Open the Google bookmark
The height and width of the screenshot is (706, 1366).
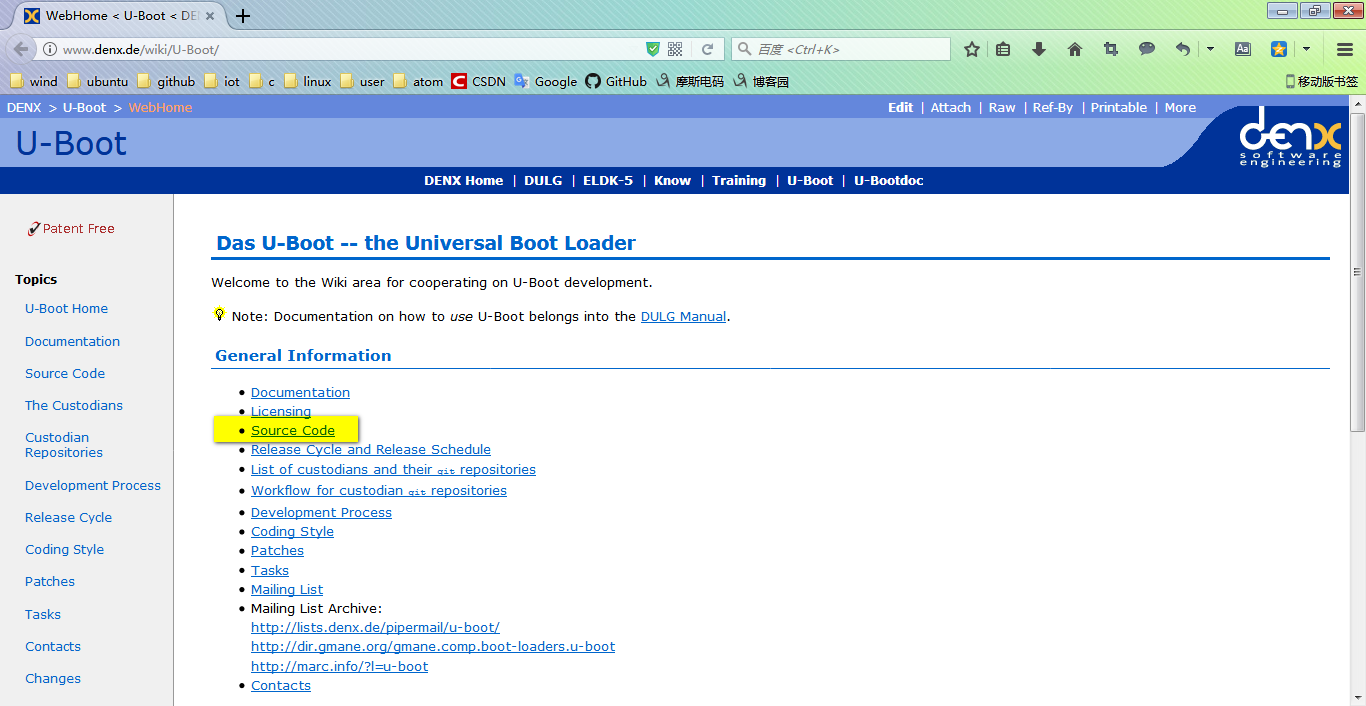click(x=546, y=81)
